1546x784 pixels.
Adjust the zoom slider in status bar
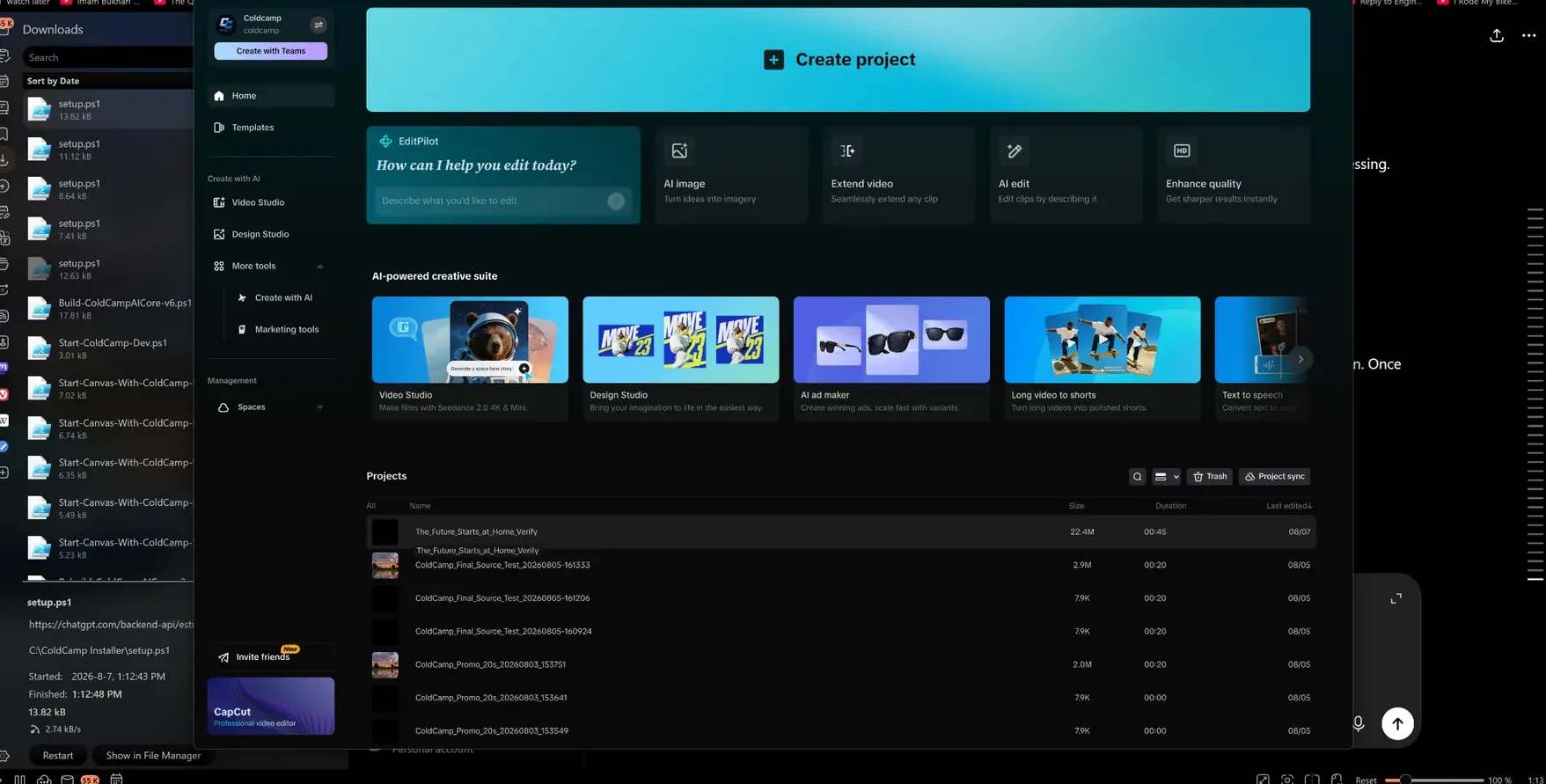pos(1434,780)
